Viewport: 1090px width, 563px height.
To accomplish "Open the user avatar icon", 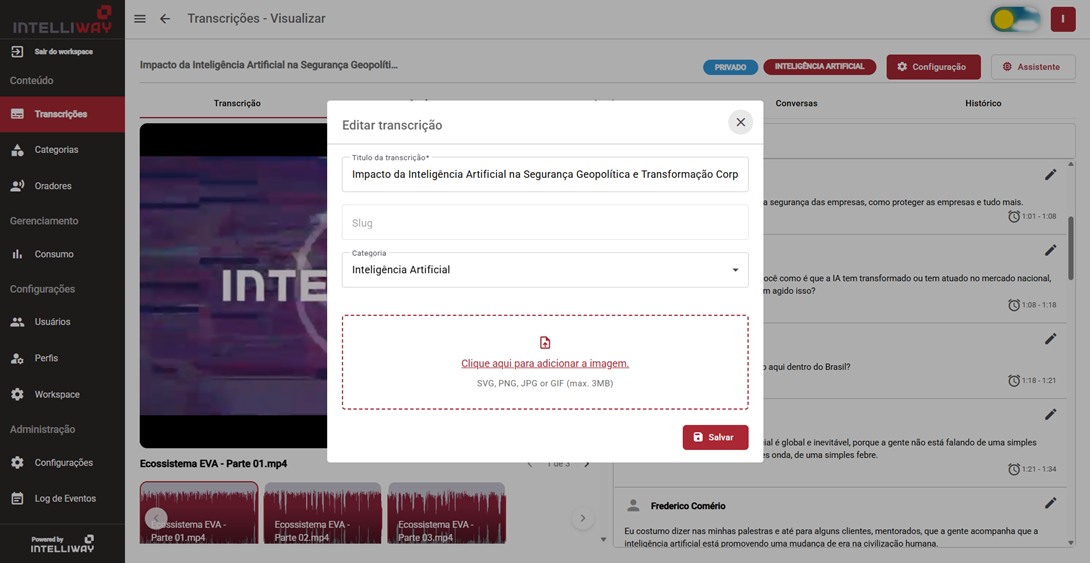I will pos(1062,19).
